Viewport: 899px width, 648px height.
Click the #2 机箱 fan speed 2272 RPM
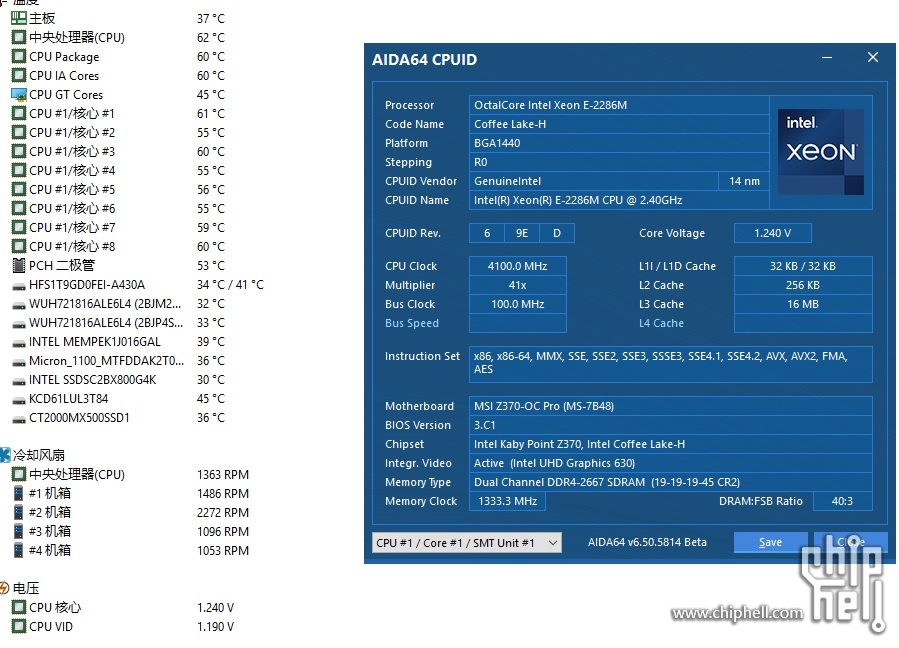[223, 512]
